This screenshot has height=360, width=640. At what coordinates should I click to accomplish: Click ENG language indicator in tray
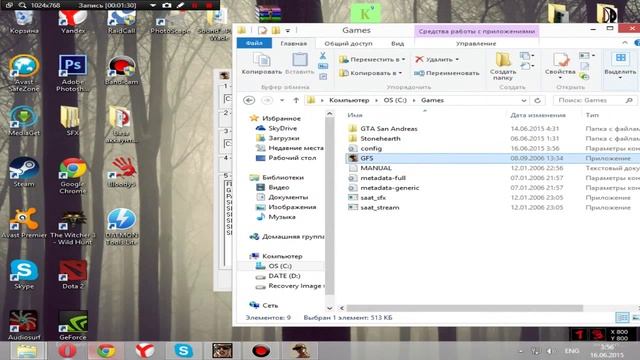pos(571,351)
